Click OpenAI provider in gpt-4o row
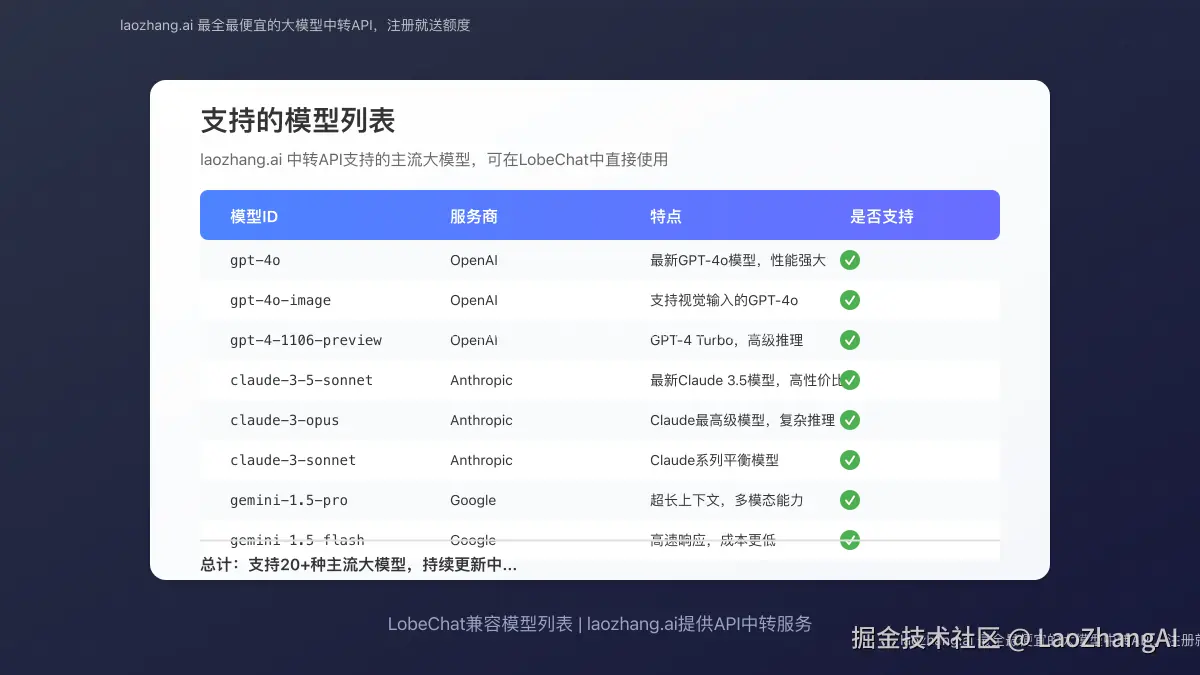The width and height of the screenshot is (1200, 675). tap(474, 260)
